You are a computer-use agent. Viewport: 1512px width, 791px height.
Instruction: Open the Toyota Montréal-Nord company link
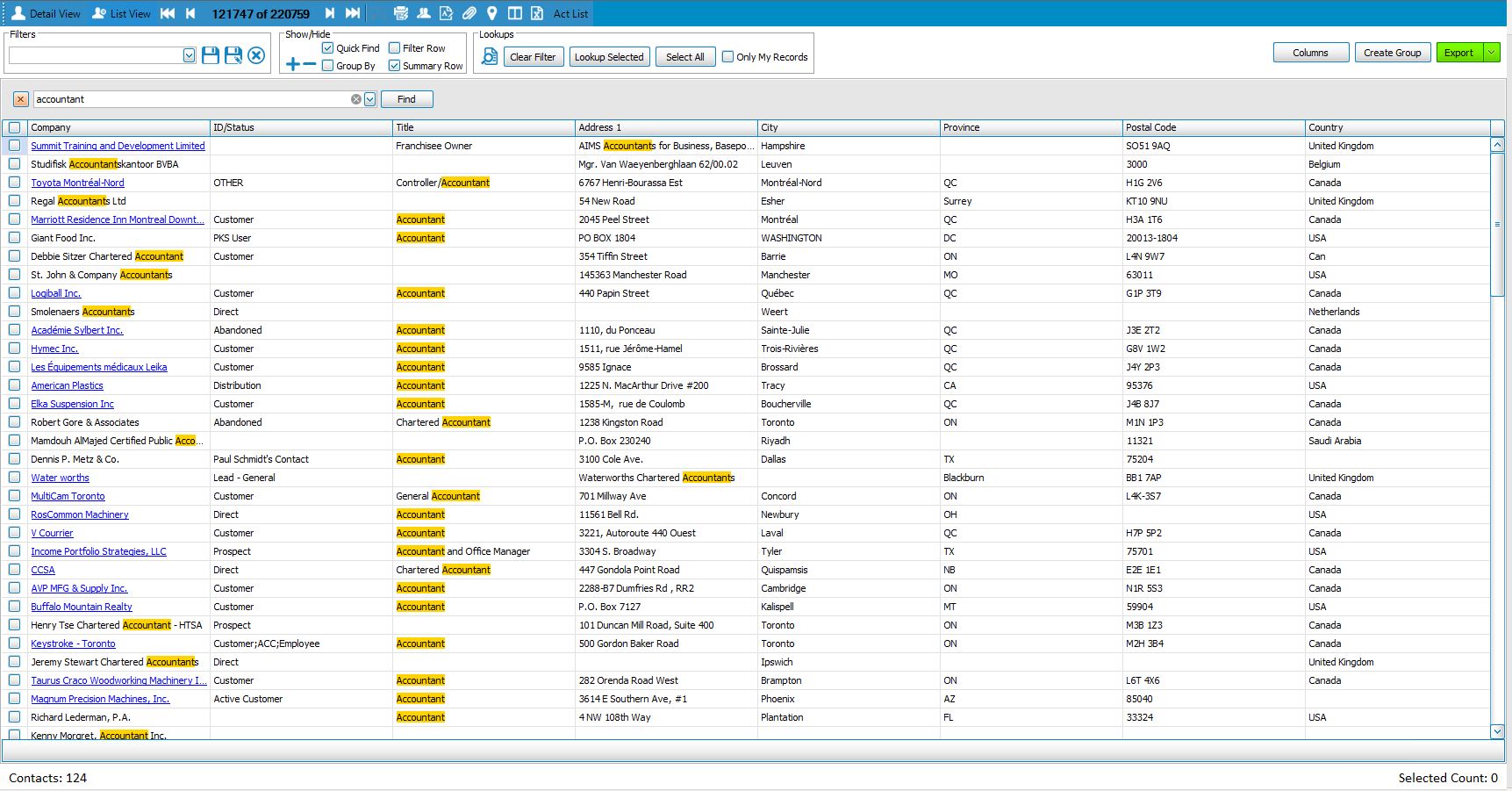click(x=77, y=183)
